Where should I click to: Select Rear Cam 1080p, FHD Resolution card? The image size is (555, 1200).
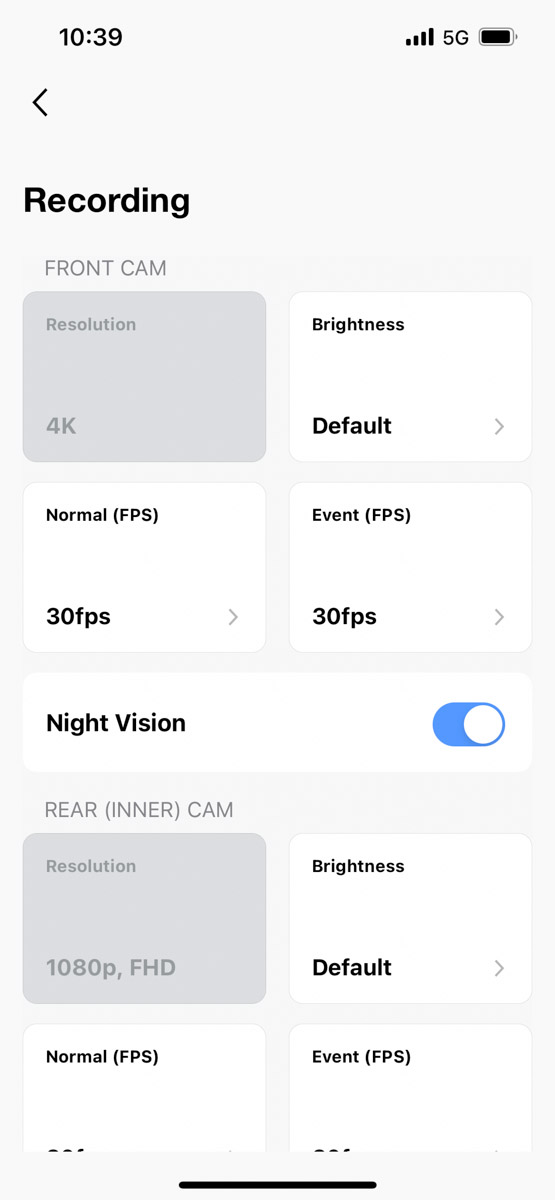(x=144, y=918)
